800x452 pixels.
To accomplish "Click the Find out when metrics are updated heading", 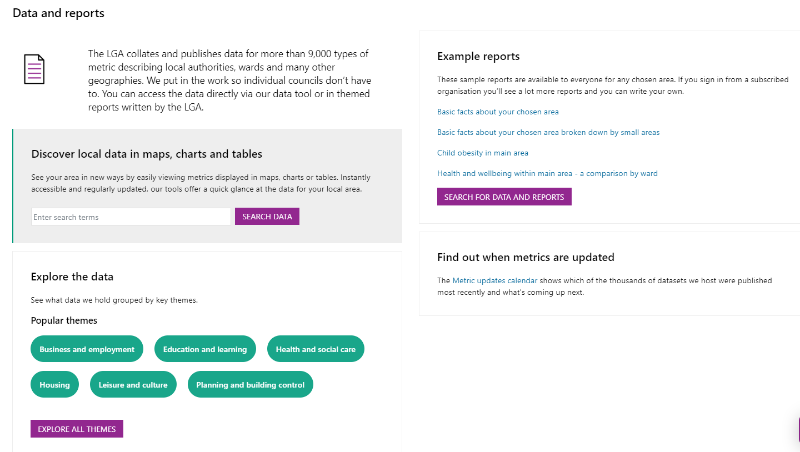I will [526, 257].
